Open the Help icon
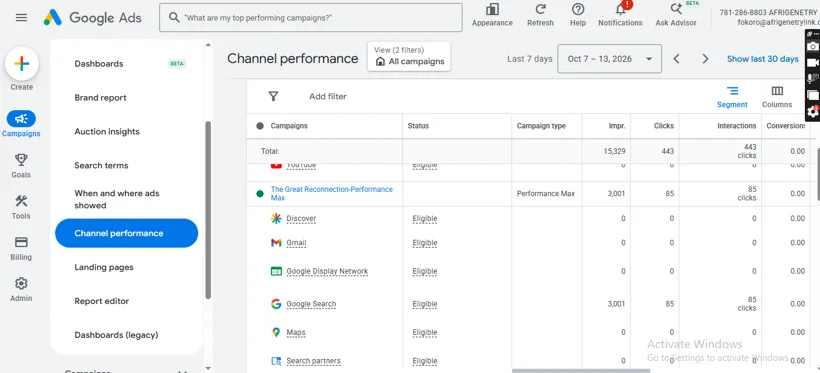Image resolution: width=820 pixels, height=373 pixels. pos(578,9)
